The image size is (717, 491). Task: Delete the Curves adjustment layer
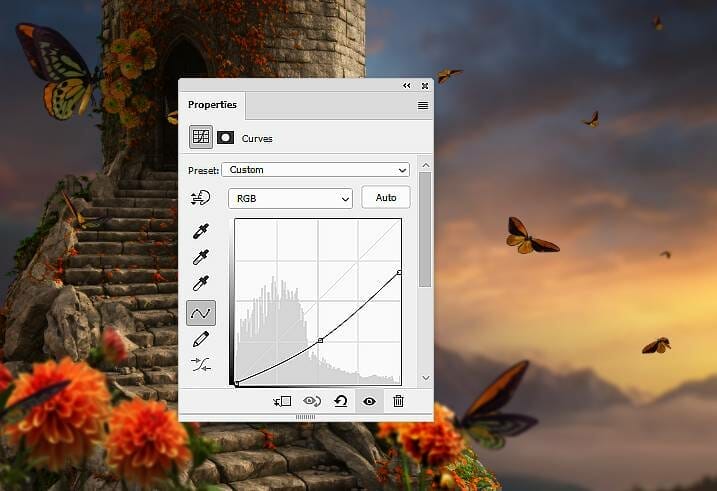(x=398, y=401)
